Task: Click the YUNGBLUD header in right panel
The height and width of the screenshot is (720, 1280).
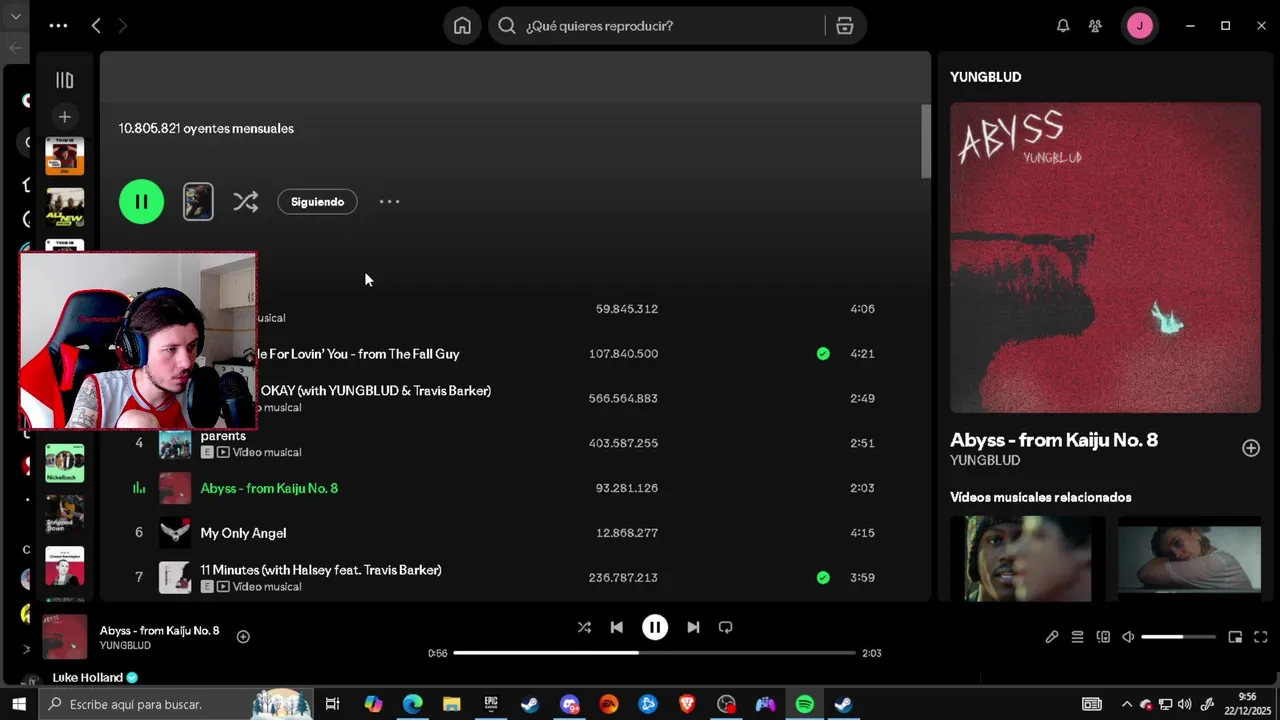Action: pyautogui.click(x=985, y=77)
